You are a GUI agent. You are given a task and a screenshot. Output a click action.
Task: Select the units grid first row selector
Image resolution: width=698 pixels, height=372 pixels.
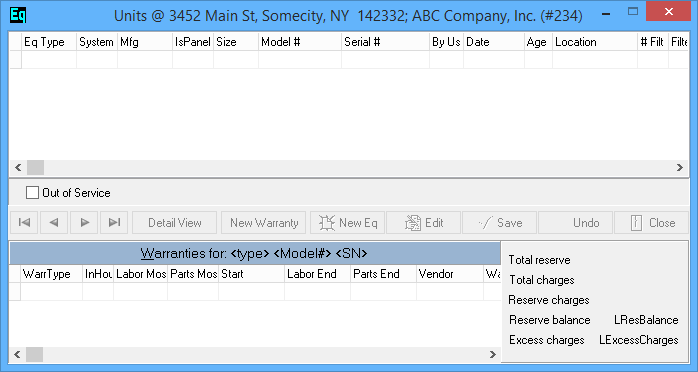[x=16, y=60]
